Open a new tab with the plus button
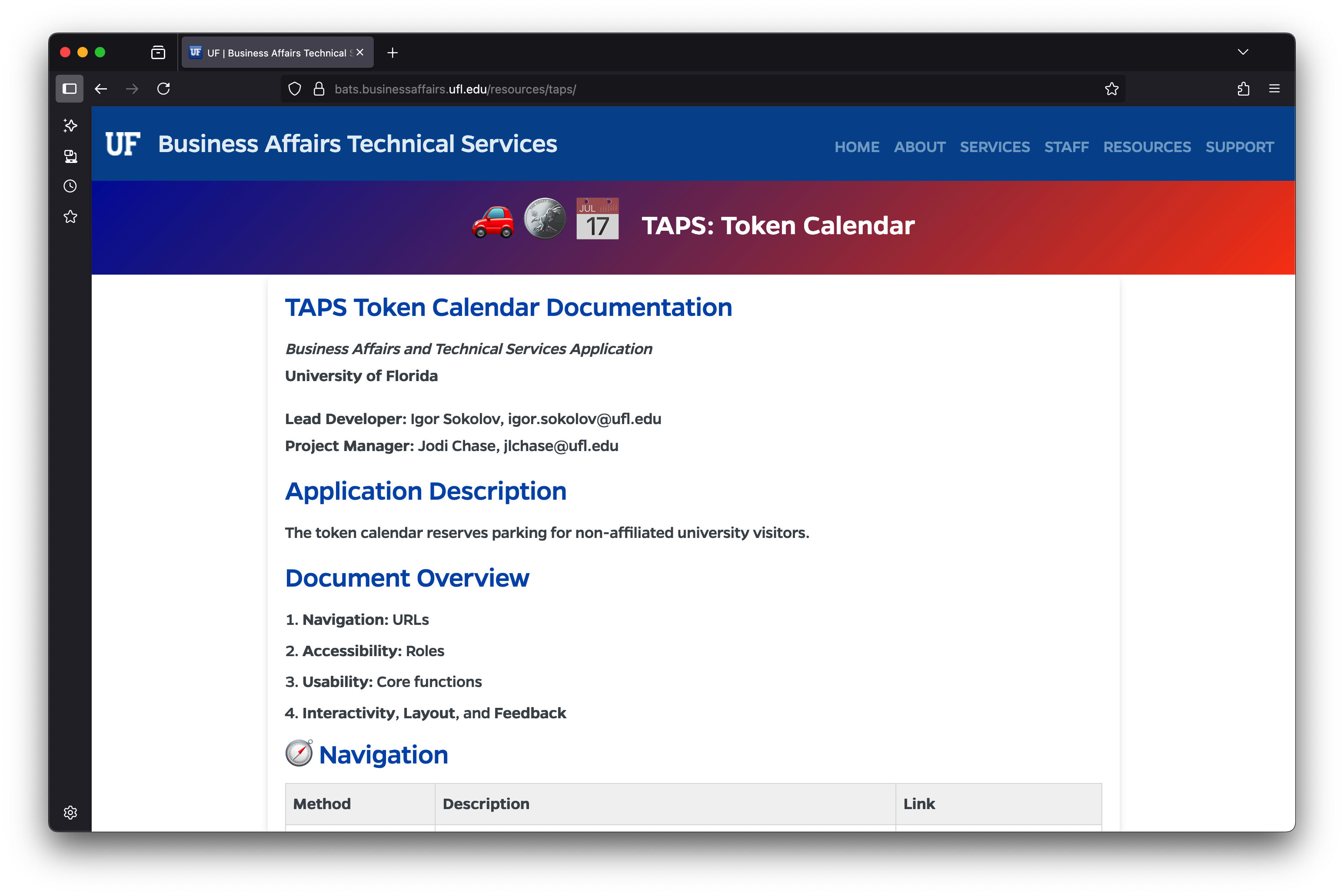The image size is (1344, 896). coord(392,53)
